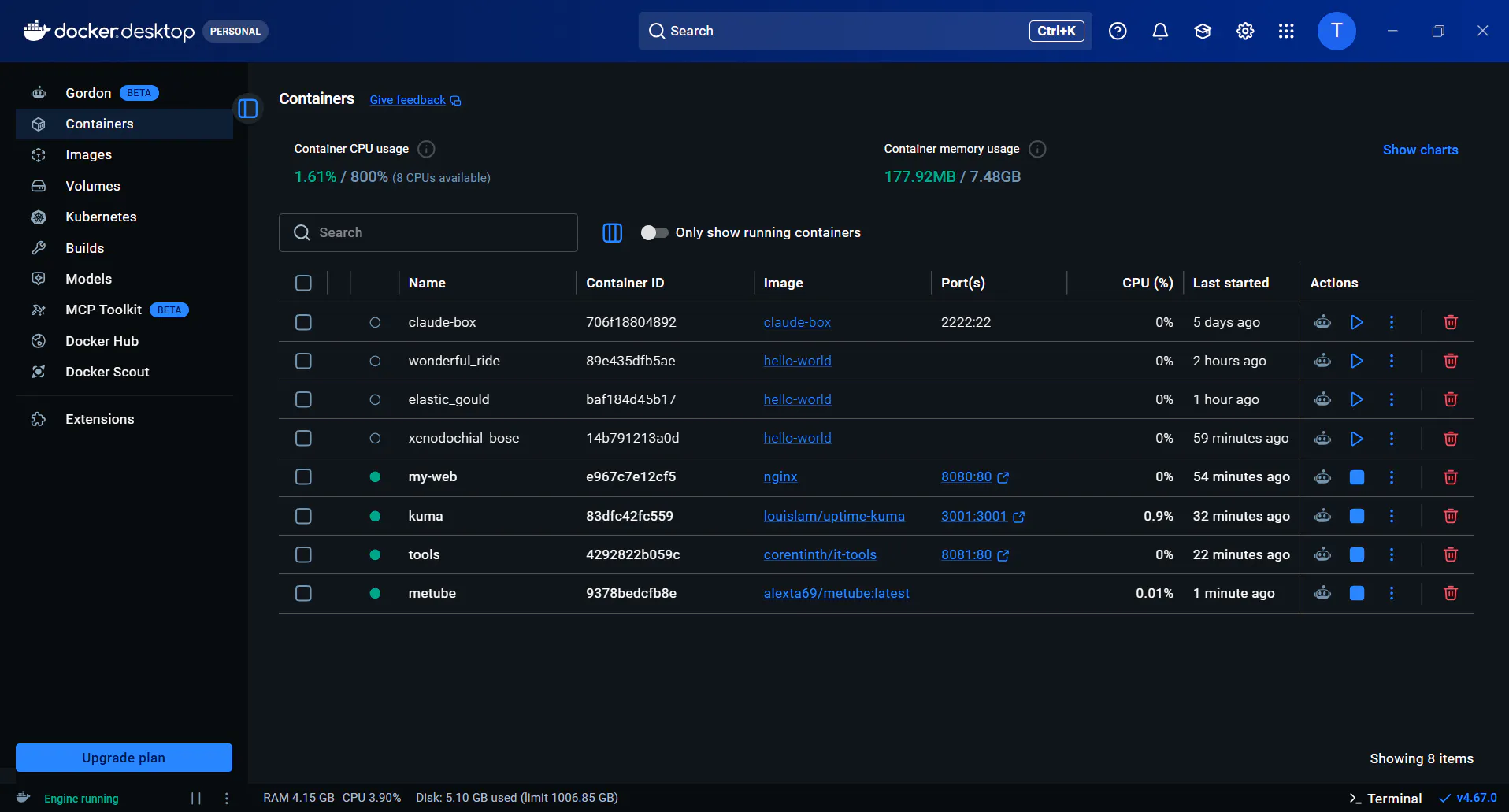Click the Upgrade plan button
The image size is (1509, 812).
(x=124, y=758)
